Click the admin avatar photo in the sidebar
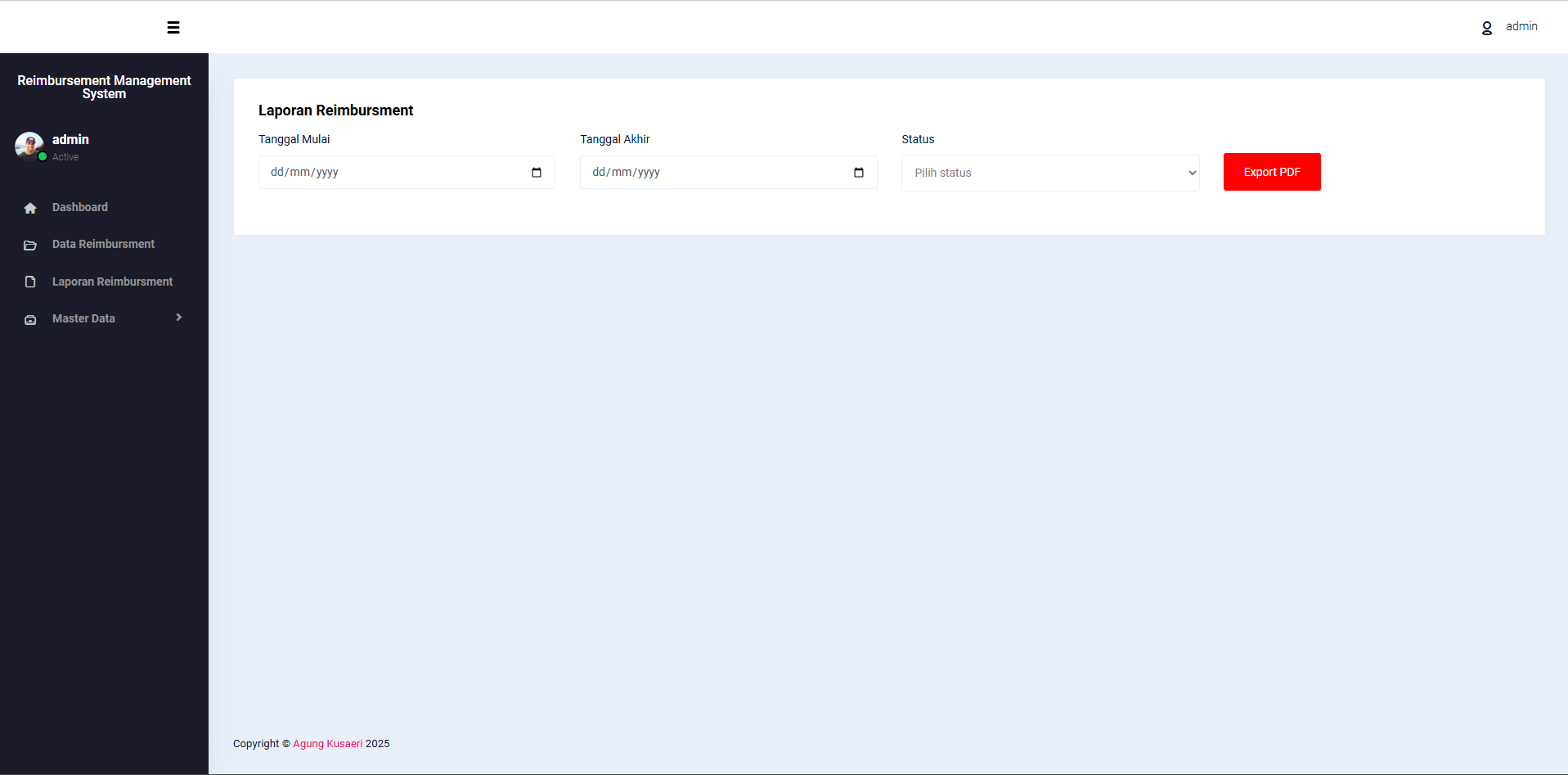This screenshot has height=775, width=1568. coord(29,146)
